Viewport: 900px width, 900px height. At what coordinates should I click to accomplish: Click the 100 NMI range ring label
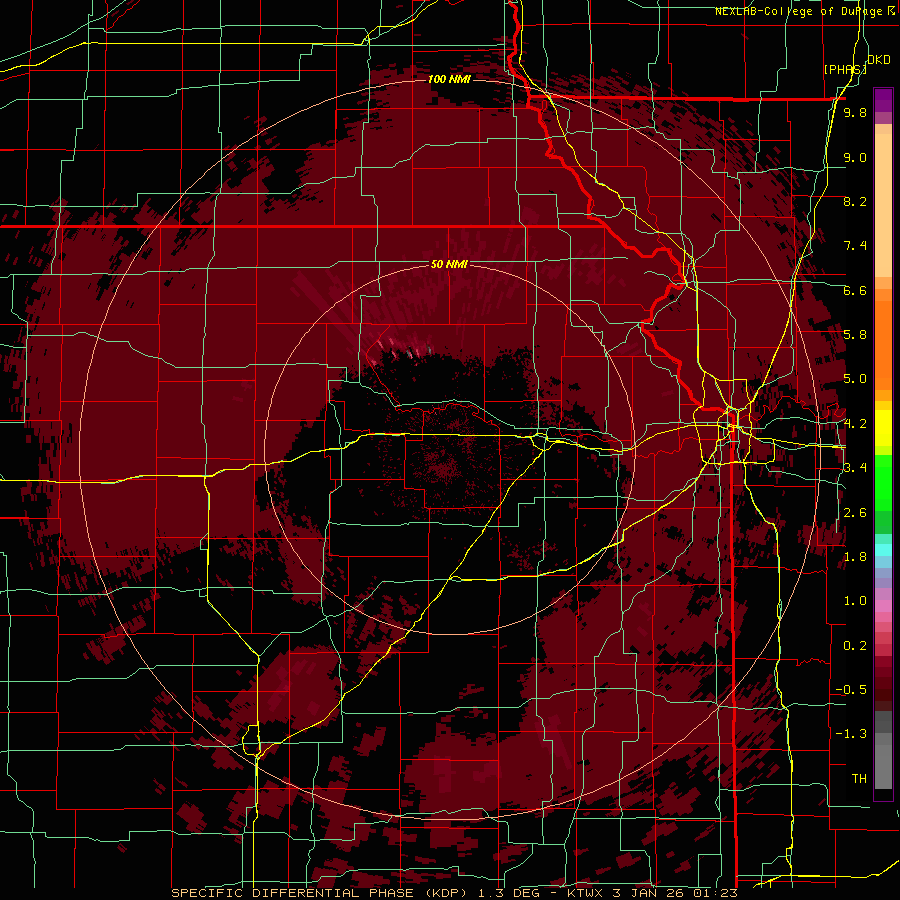tap(449, 79)
